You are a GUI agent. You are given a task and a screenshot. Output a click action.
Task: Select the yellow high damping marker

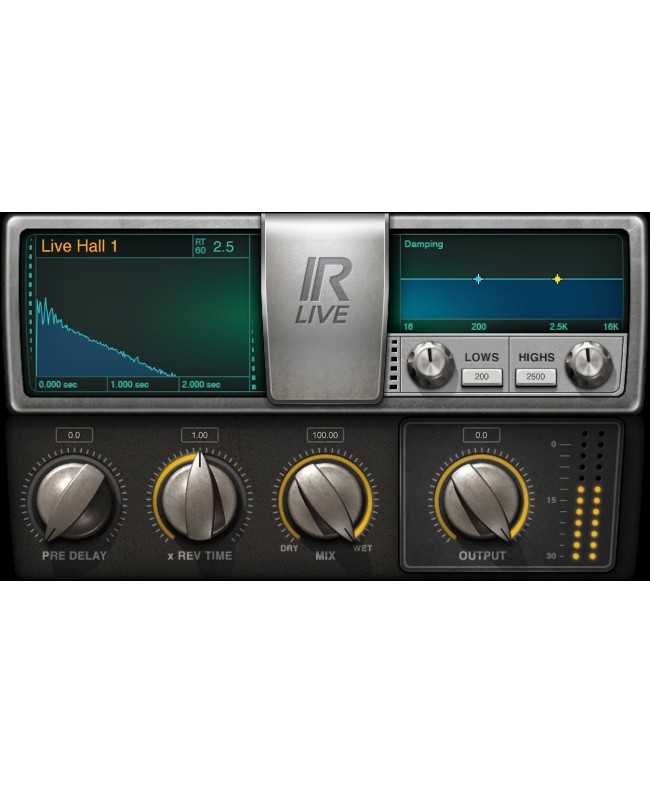(557, 279)
